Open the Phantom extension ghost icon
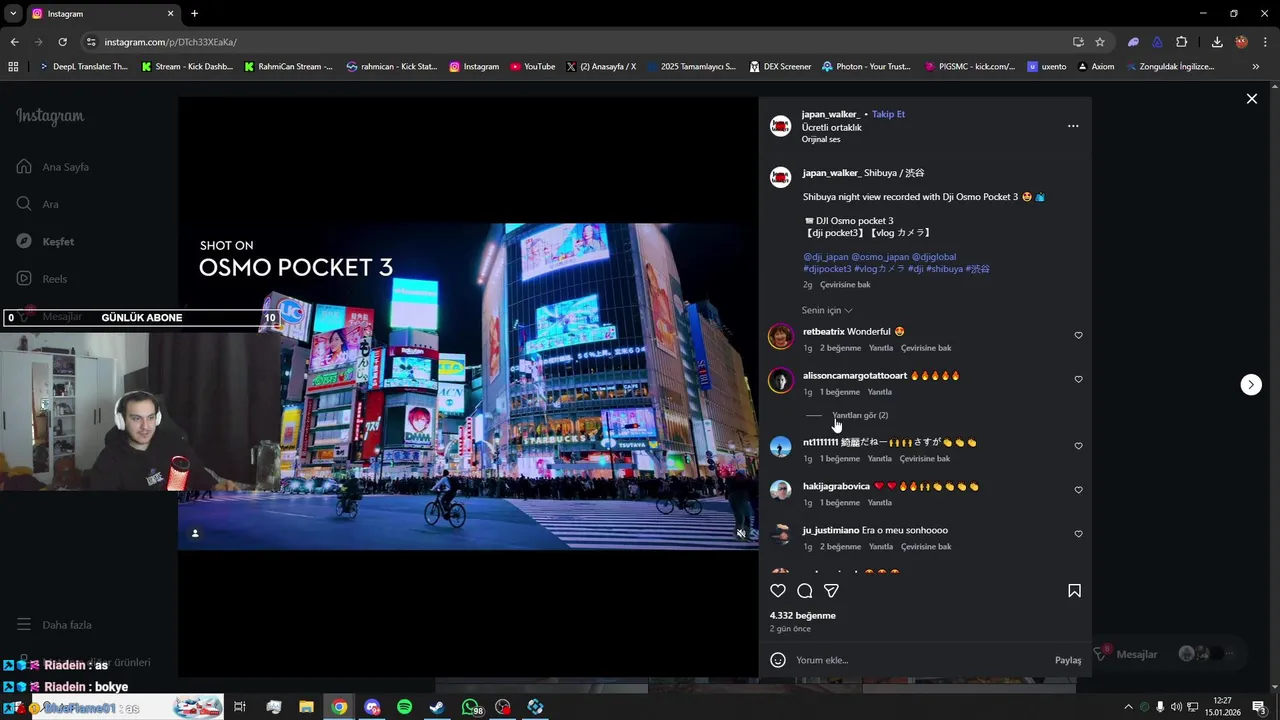1280x720 pixels. point(1133,42)
